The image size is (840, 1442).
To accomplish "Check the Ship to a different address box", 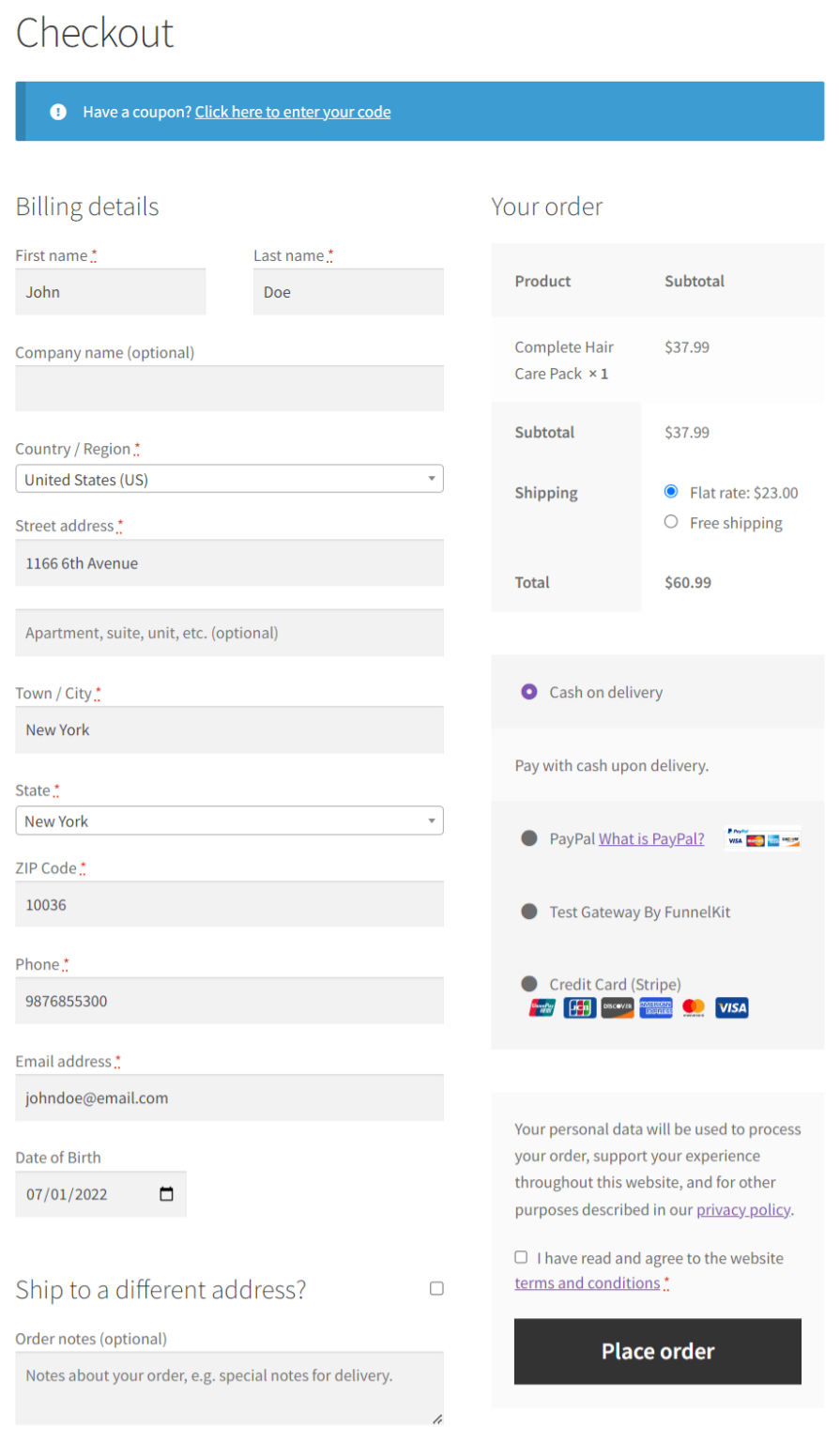I will (x=435, y=1288).
